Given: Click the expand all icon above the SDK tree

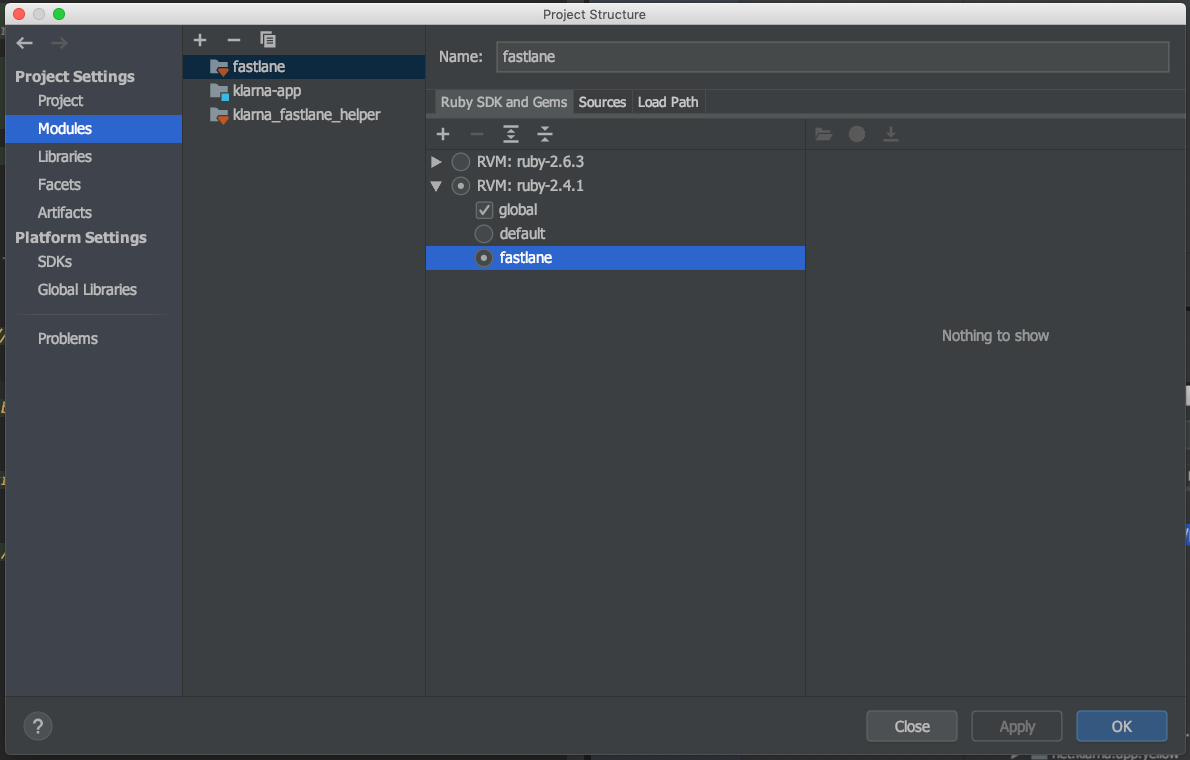Looking at the screenshot, I should (x=511, y=134).
